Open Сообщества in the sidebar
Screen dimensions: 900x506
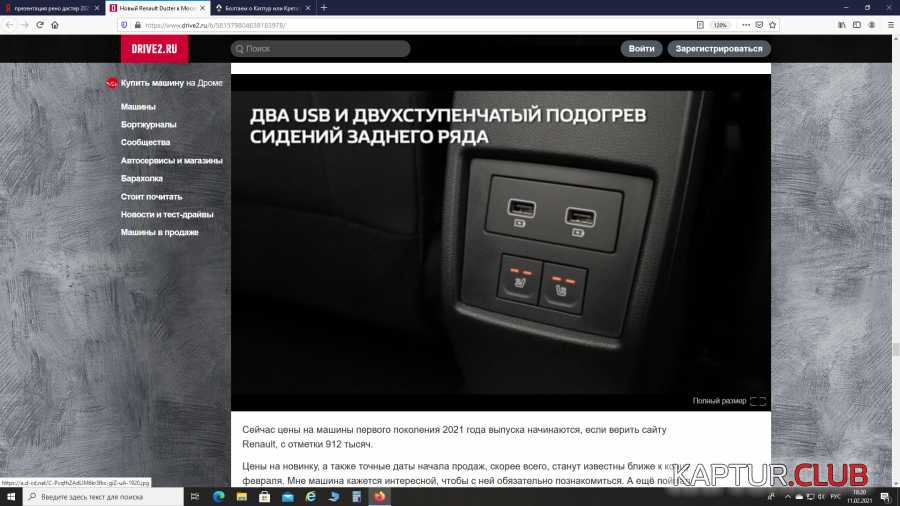[x=145, y=142]
